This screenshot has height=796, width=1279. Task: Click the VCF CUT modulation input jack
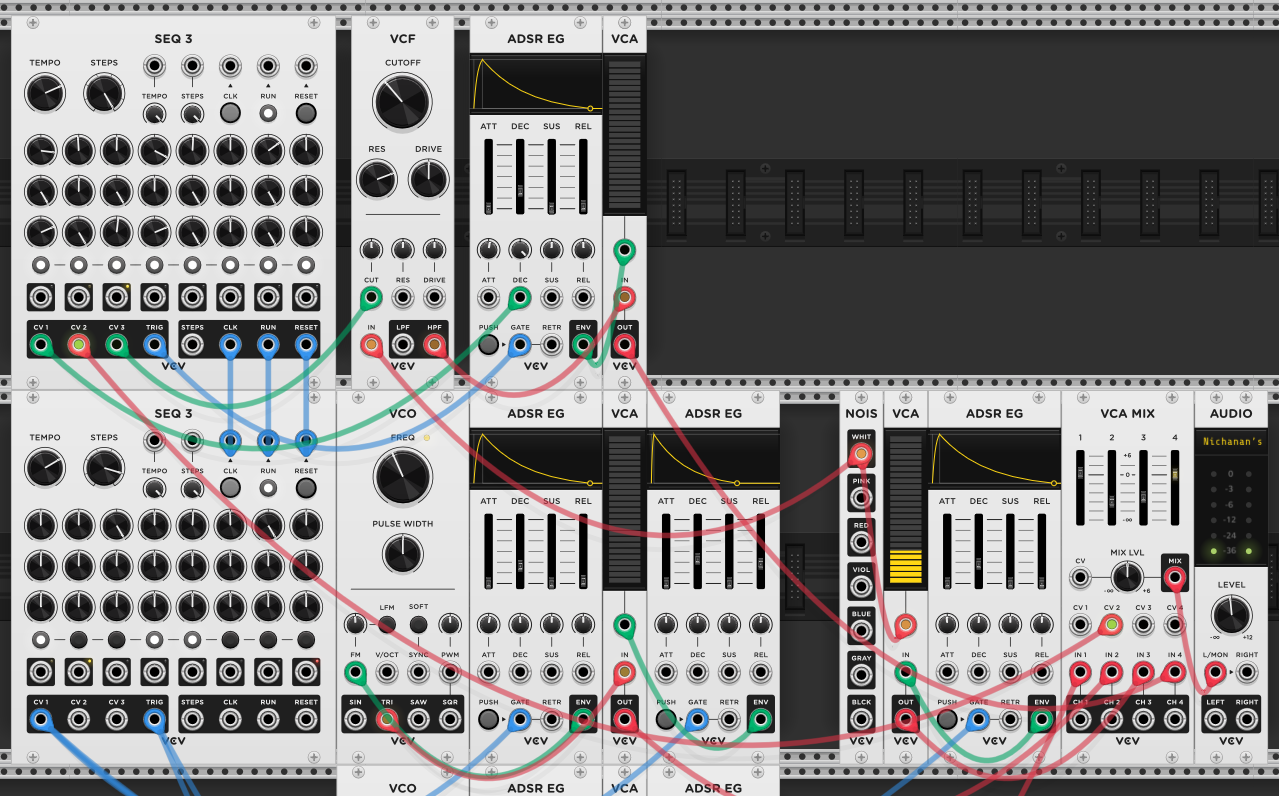click(371, 297)
